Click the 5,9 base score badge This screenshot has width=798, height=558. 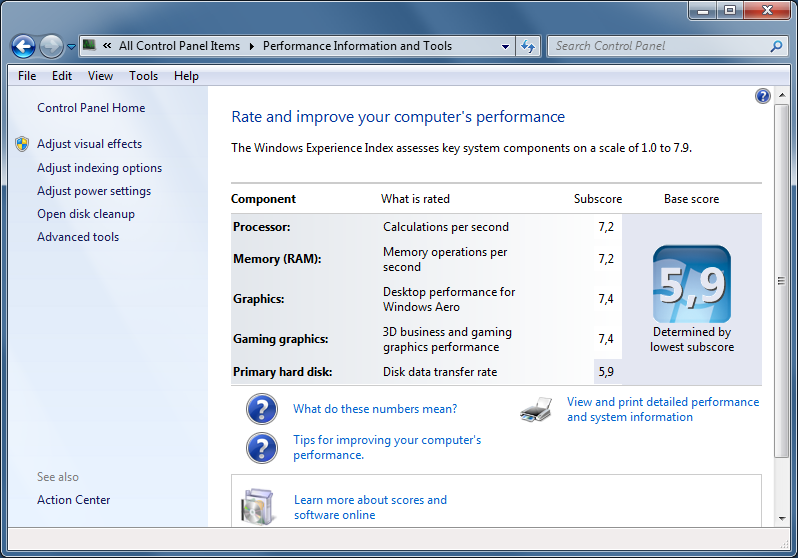pyautogui.click(x=692, y=284)
